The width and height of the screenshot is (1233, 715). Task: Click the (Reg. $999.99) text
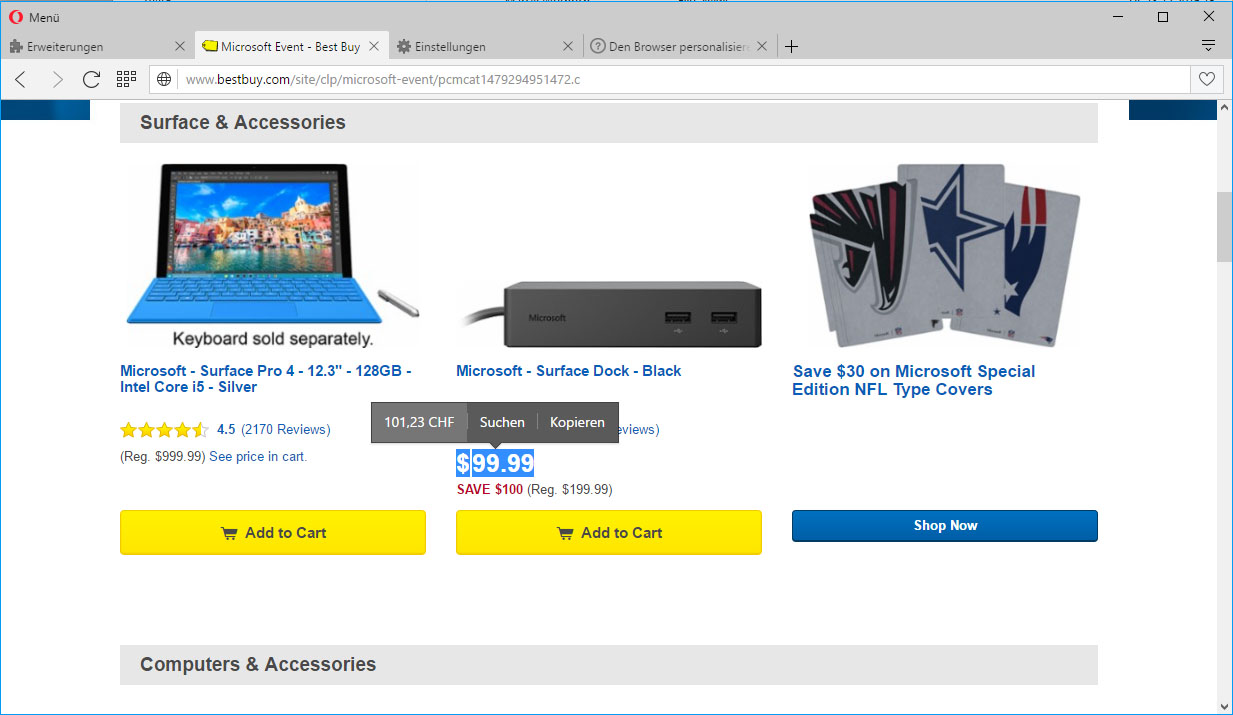pos(162,456)
